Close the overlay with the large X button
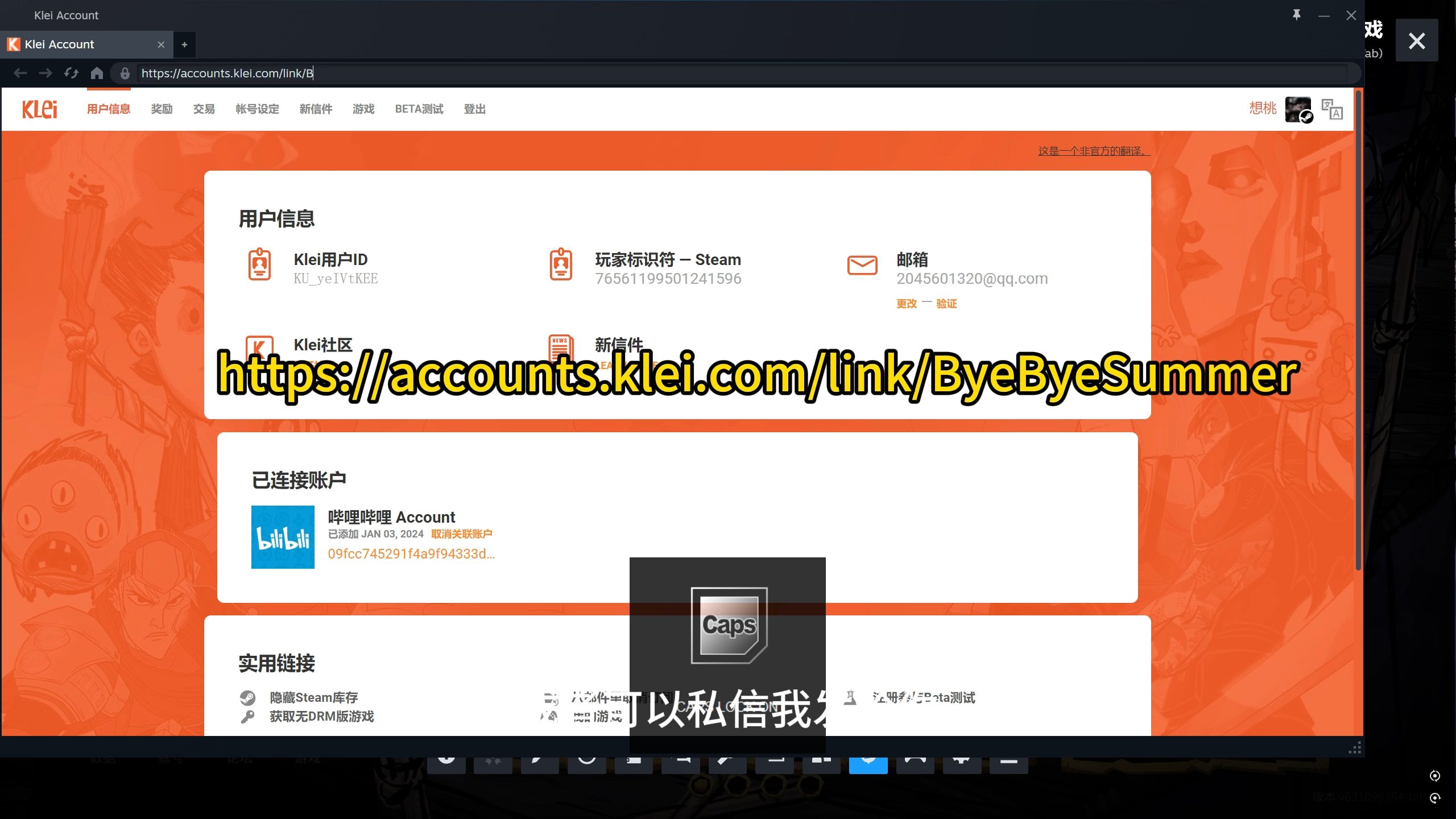The width and height of the screenshot is (1456, 819). coord(1417,40)
